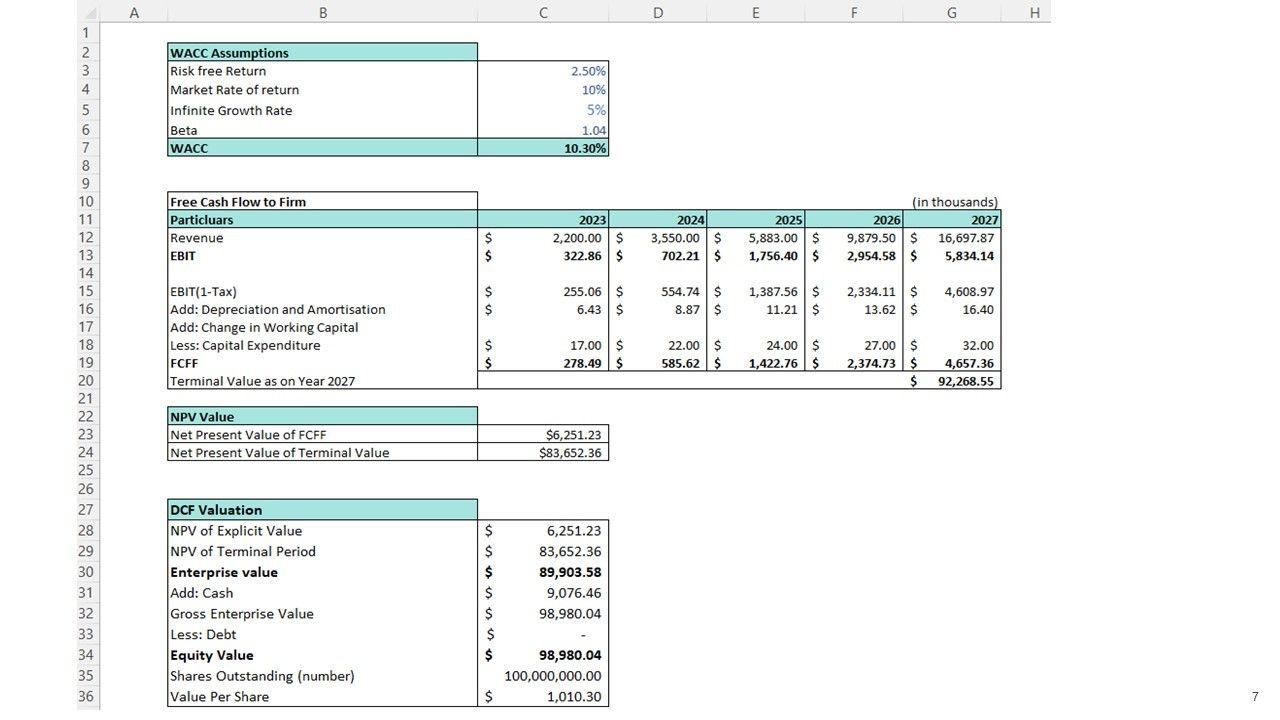Click the 'DCF Valuation' header cell

pos(322,510)
